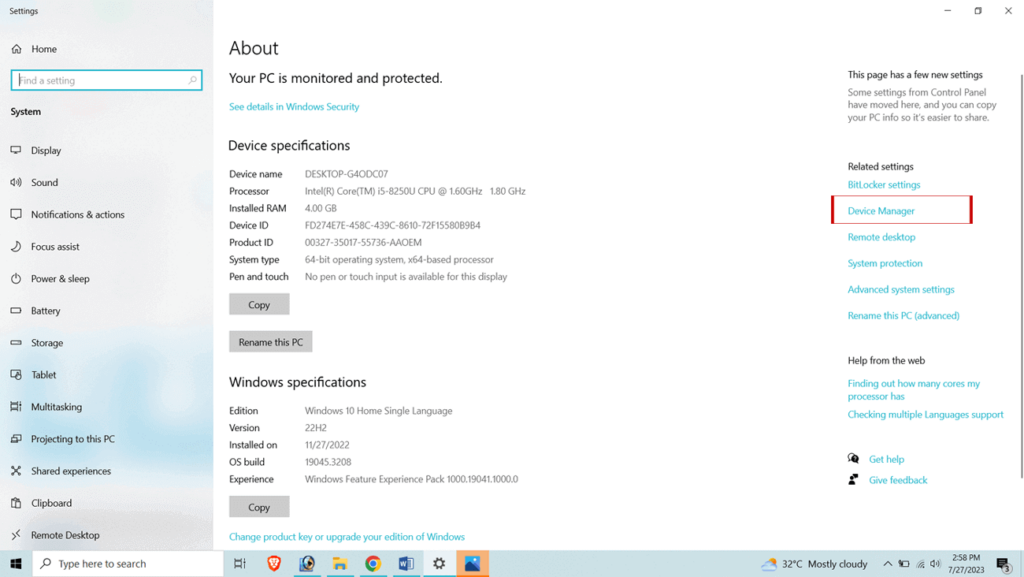Open Multitasking settings
1024x577 pixels.
pos(57,407)
